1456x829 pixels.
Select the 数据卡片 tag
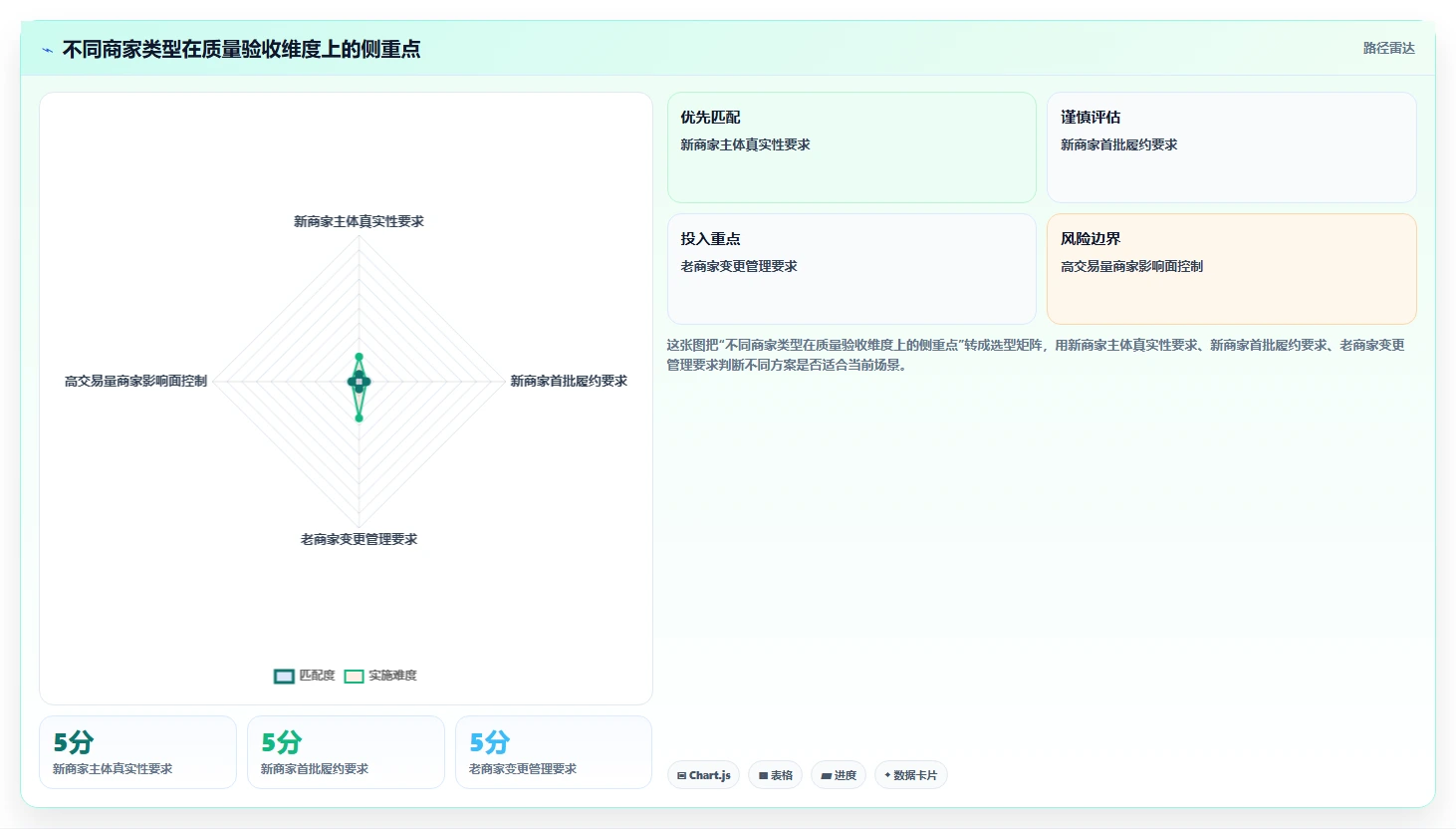tap(910, 775)
